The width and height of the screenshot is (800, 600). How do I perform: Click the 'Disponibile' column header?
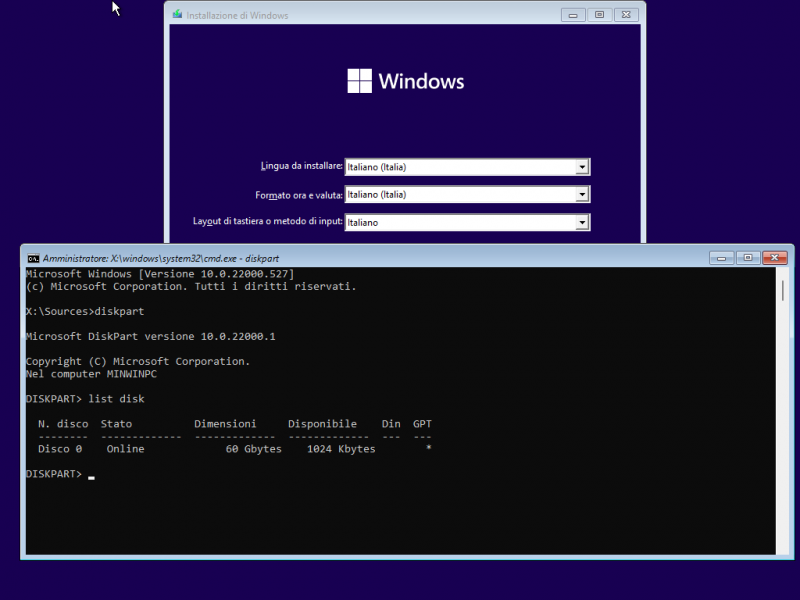point(322,424)
